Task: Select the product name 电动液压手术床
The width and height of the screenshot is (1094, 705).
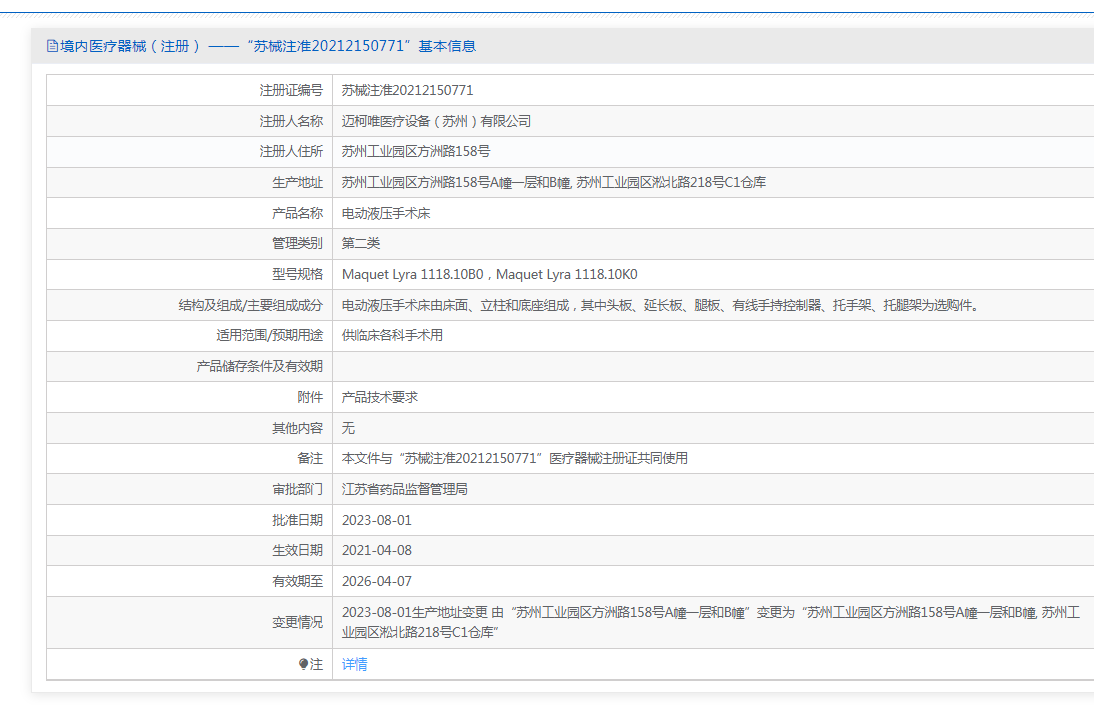Action: coord(386,213)
